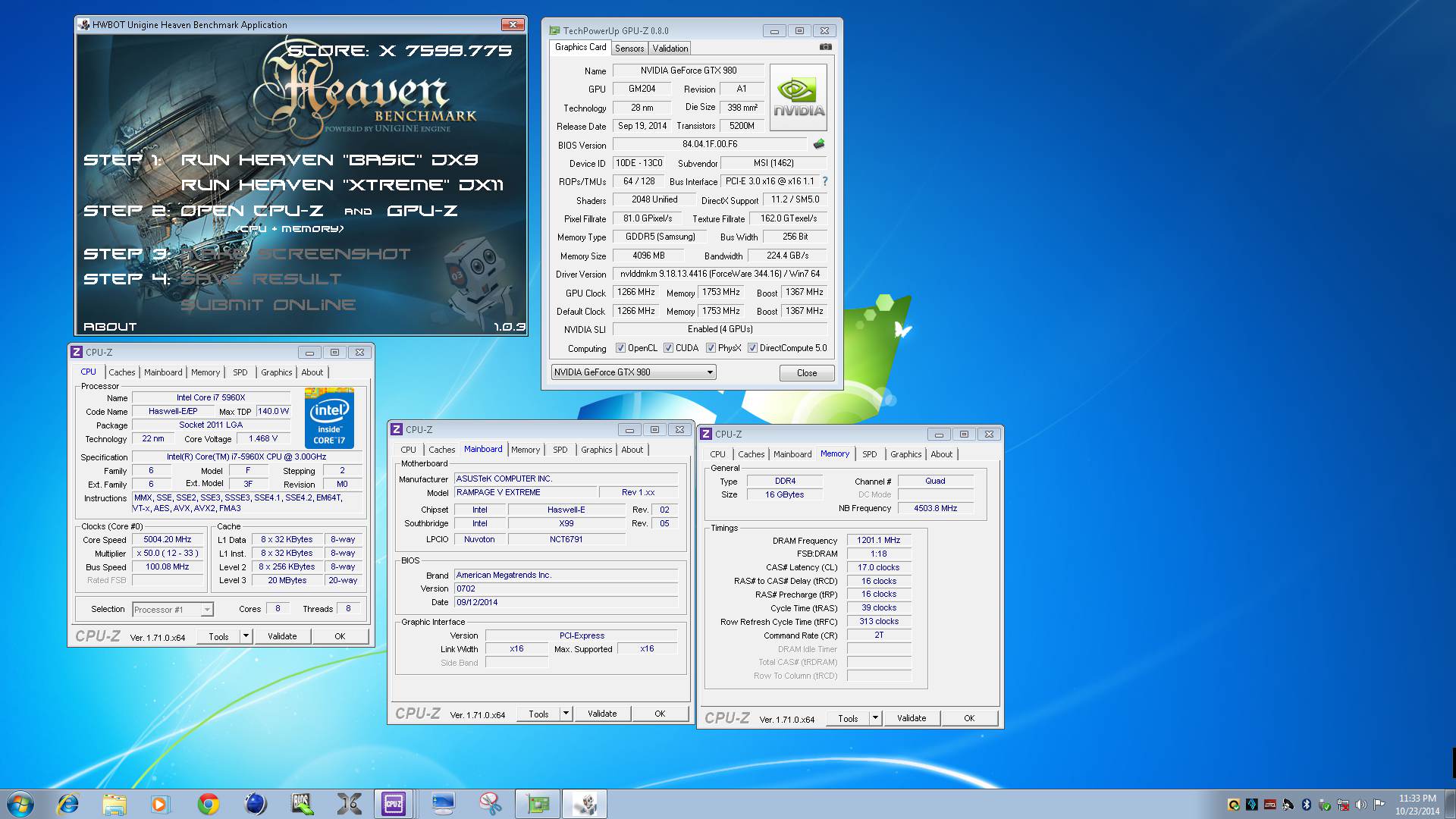Open the GPU selection dropdown in GPU-Z
This screenshot has height=819, width=1456.
(633, 372)
